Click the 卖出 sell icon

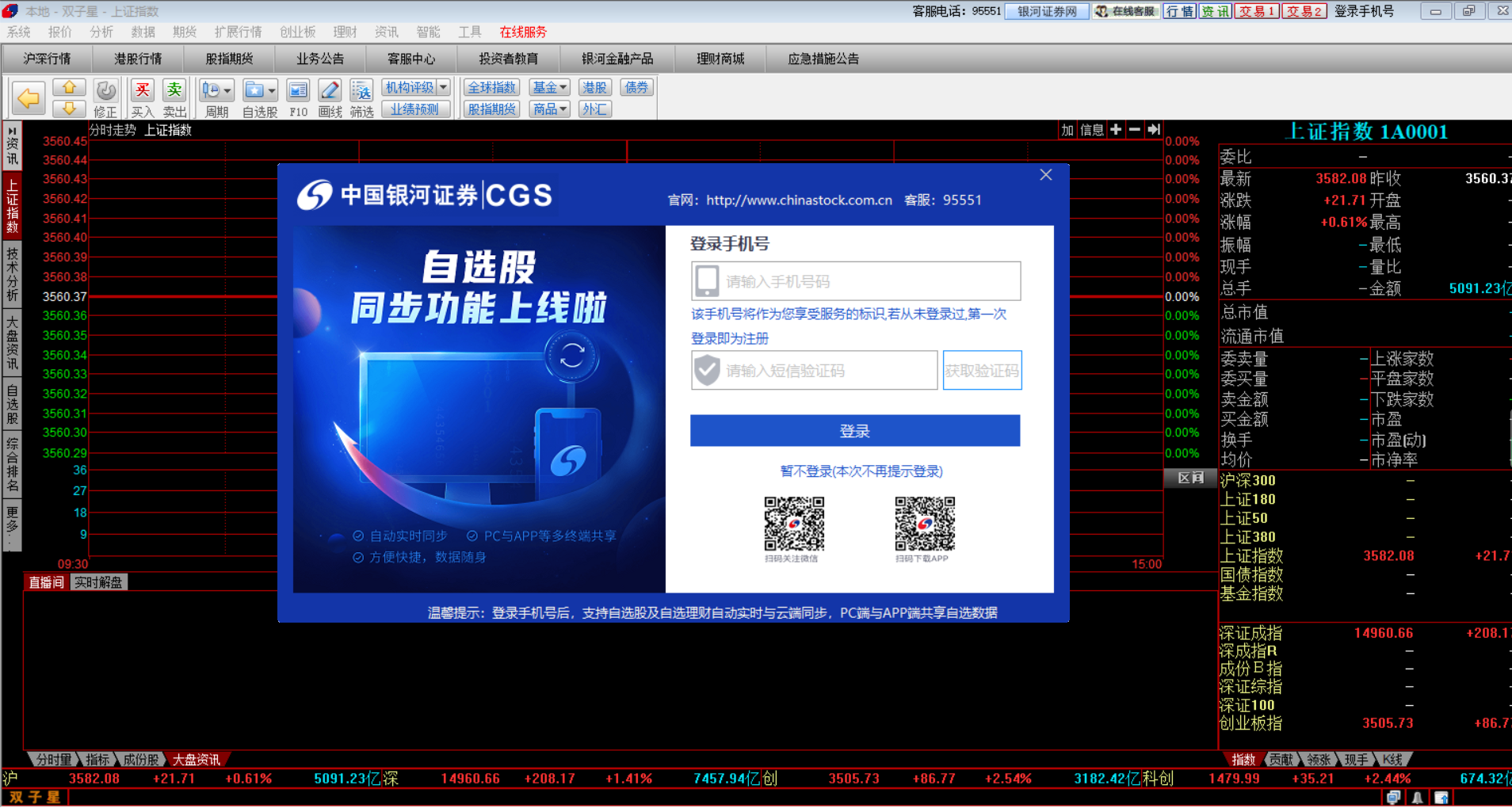tap(174, 98)
